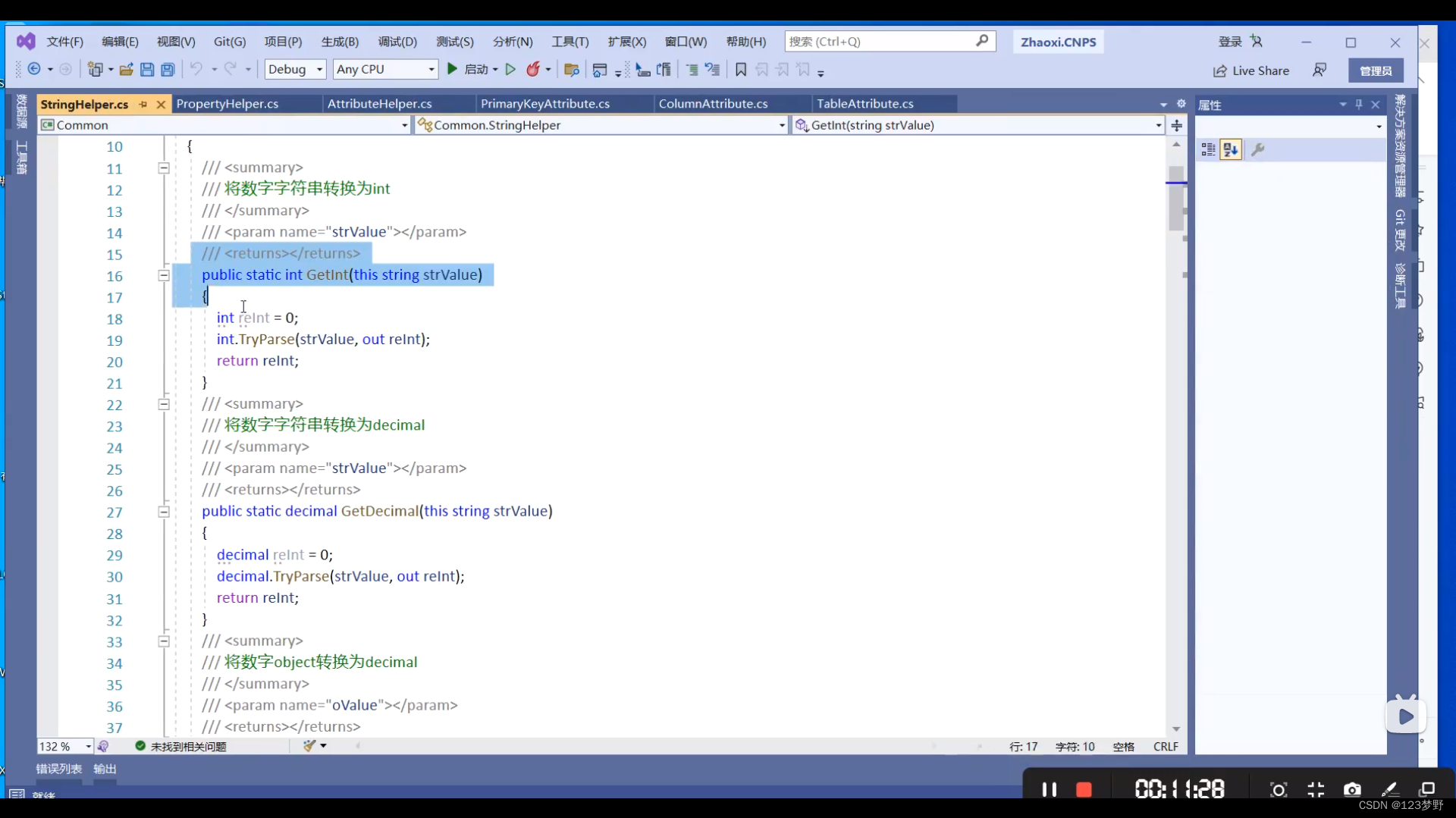
Task: Click the Categorized view icon in the 属性 panel
Action: click(x=1208, y=150)
